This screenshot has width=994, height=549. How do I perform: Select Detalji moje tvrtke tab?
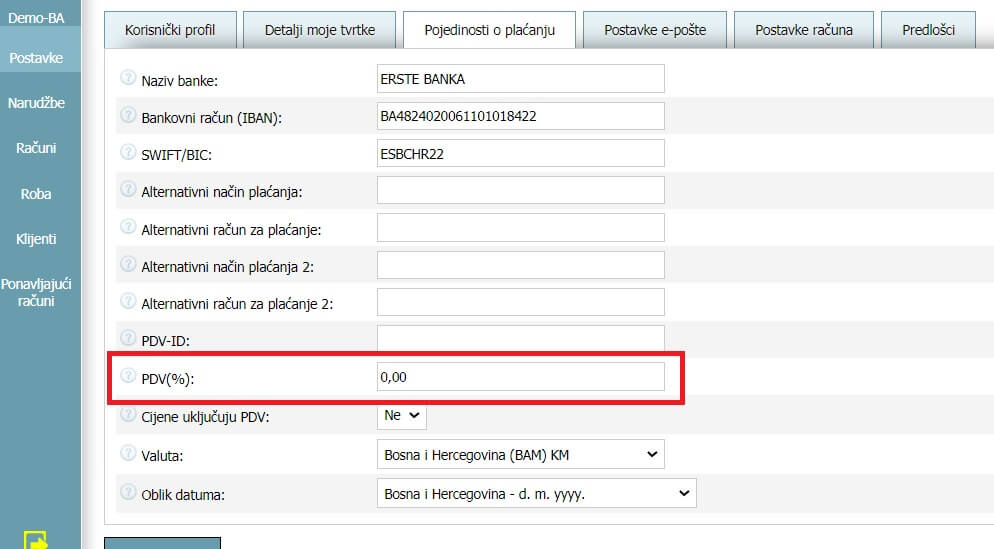pos(320,30)
